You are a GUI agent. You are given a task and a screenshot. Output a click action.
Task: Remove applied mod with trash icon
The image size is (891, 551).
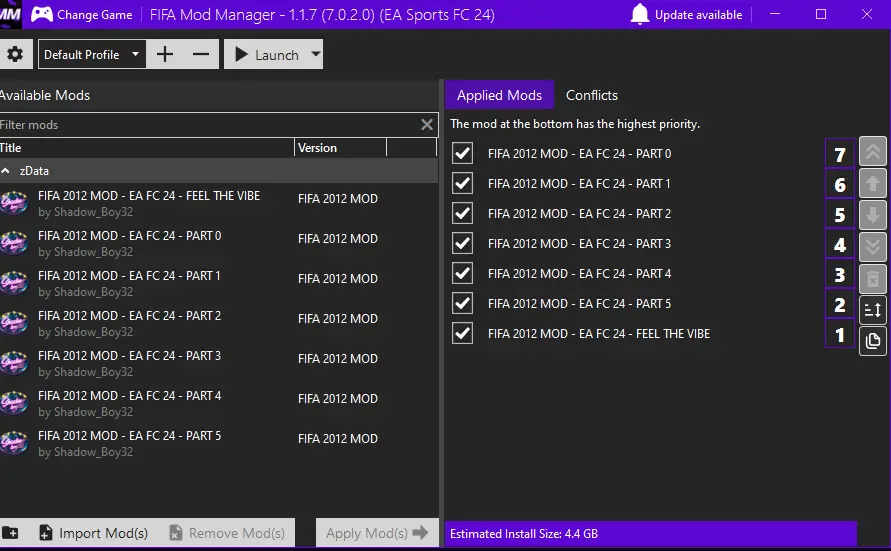(873, 279)
